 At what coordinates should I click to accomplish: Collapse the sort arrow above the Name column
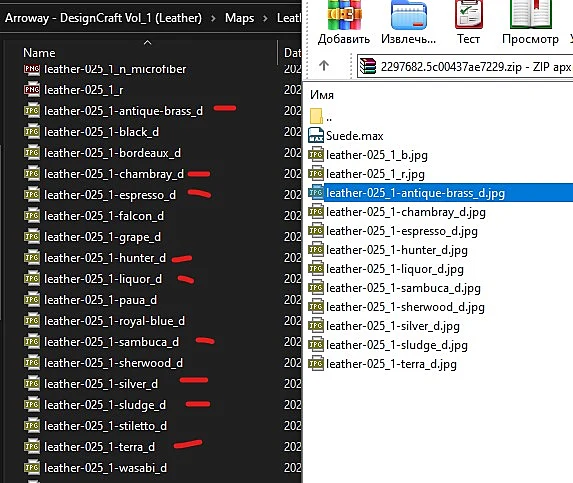click(x=147, y=43)
